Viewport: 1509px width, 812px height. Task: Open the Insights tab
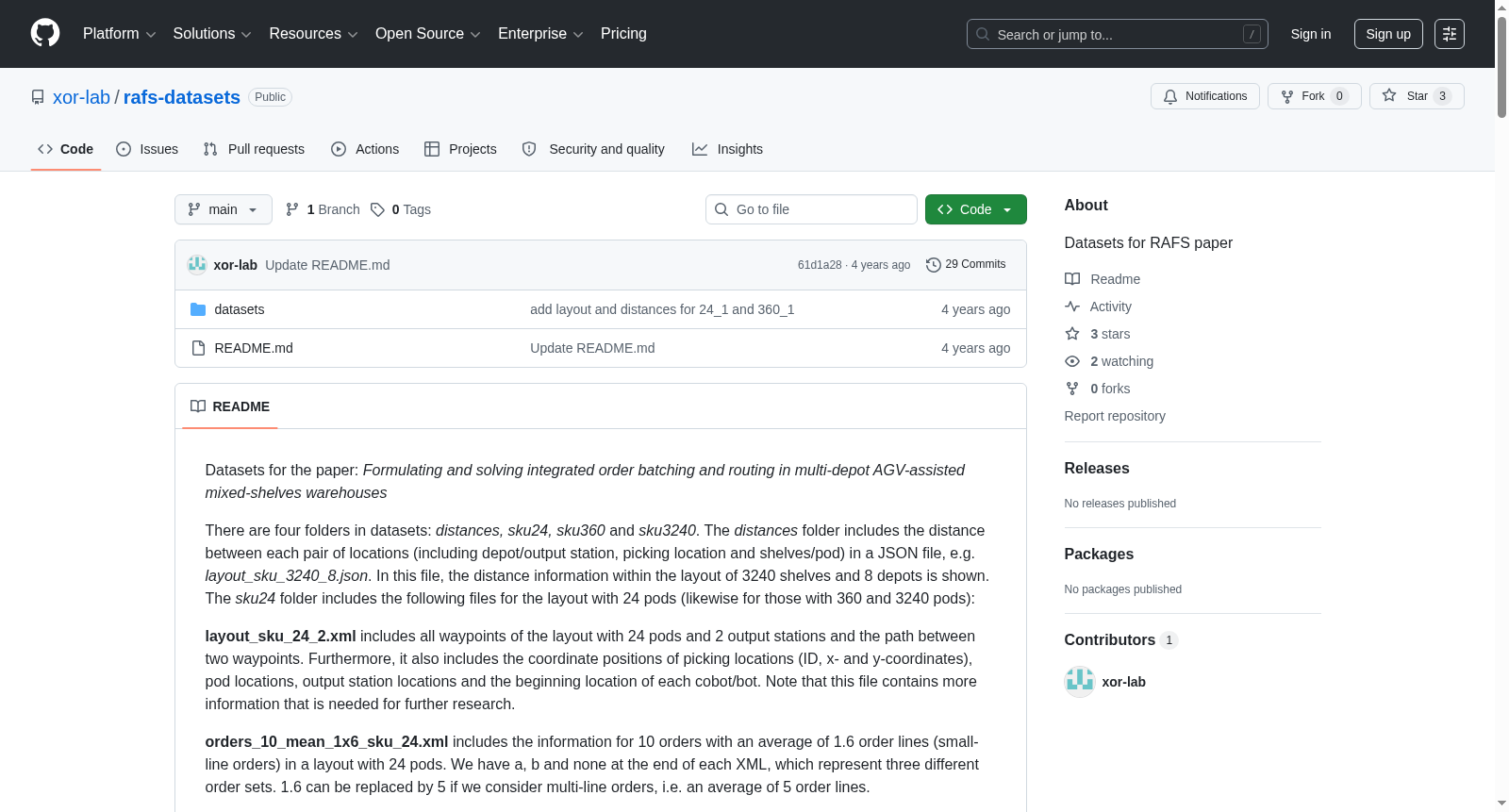click(727, 149)
